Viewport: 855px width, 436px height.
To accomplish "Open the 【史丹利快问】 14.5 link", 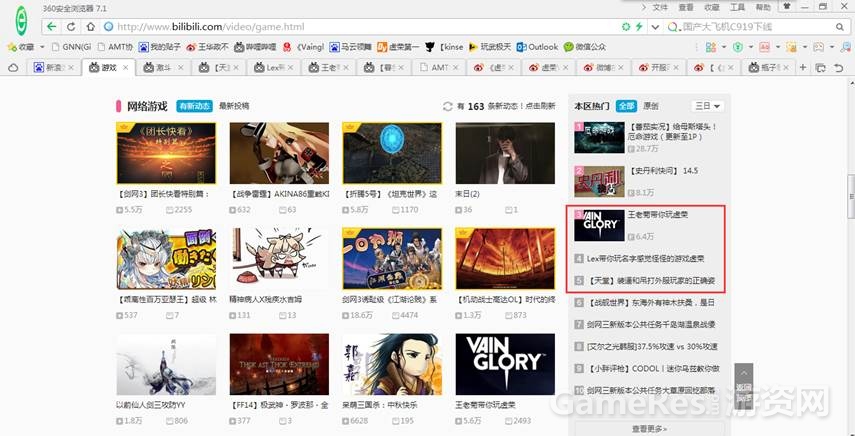I will [x=664, y=171].
